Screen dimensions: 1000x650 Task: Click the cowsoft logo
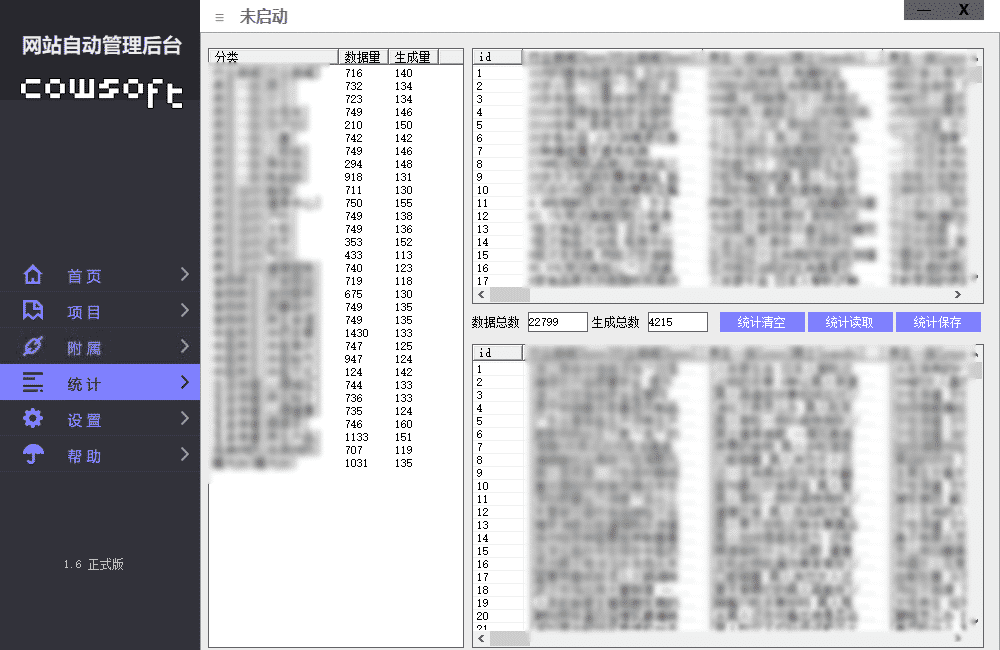point(101,90)
